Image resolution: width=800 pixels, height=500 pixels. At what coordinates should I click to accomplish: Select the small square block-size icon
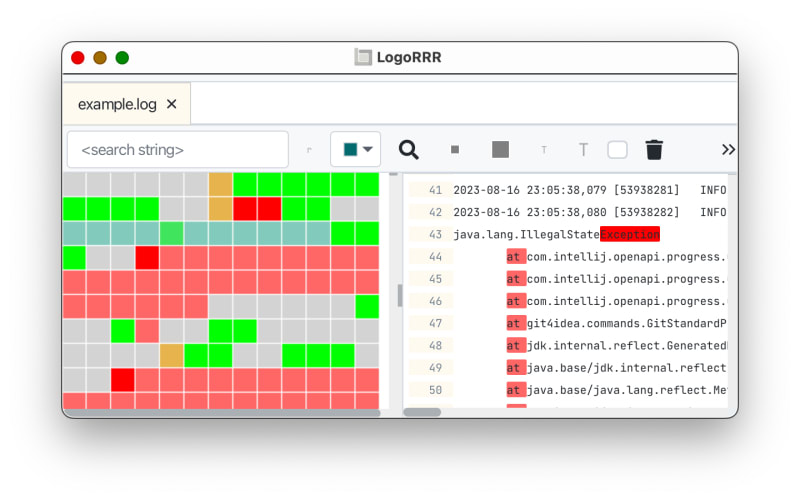[455, 149]
